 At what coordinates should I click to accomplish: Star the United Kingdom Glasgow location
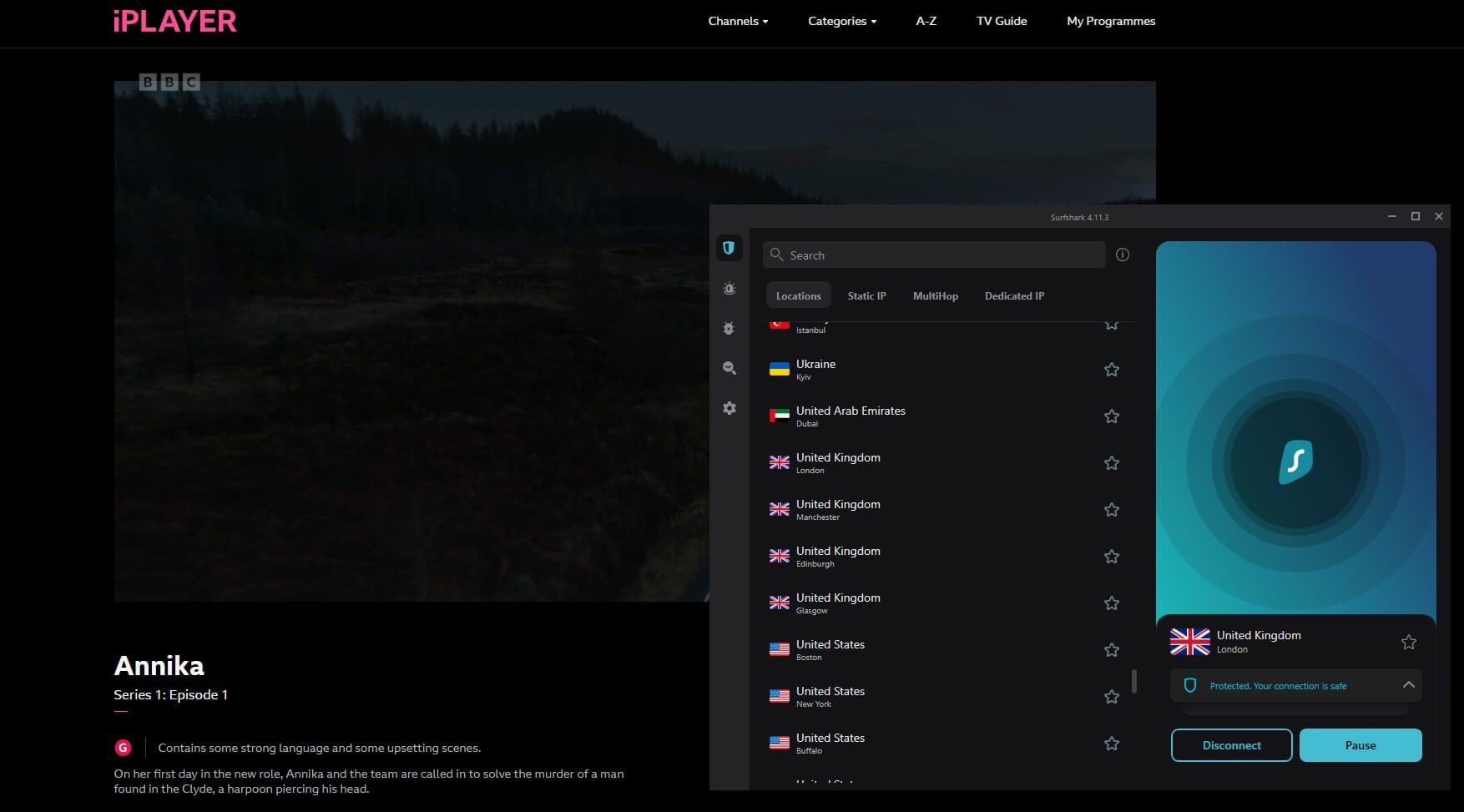point(1112,603)
